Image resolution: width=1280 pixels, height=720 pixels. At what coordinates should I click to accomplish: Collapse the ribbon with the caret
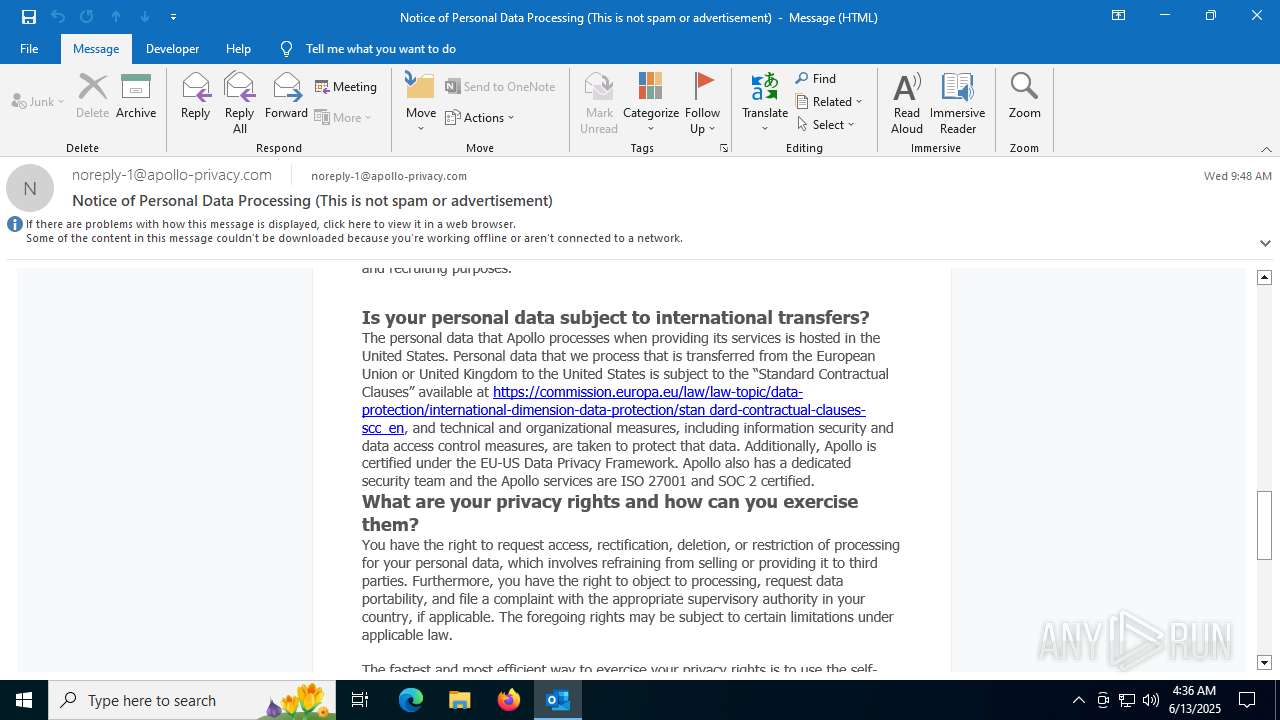(x=1266, y=149)
